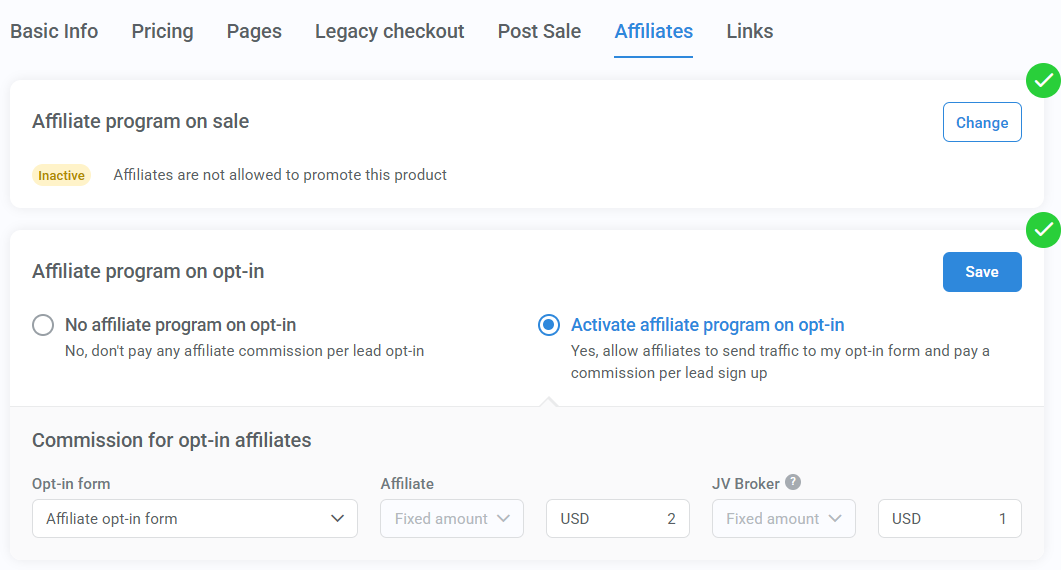
Task: Open the Links tab
Action: pos(749,31)
